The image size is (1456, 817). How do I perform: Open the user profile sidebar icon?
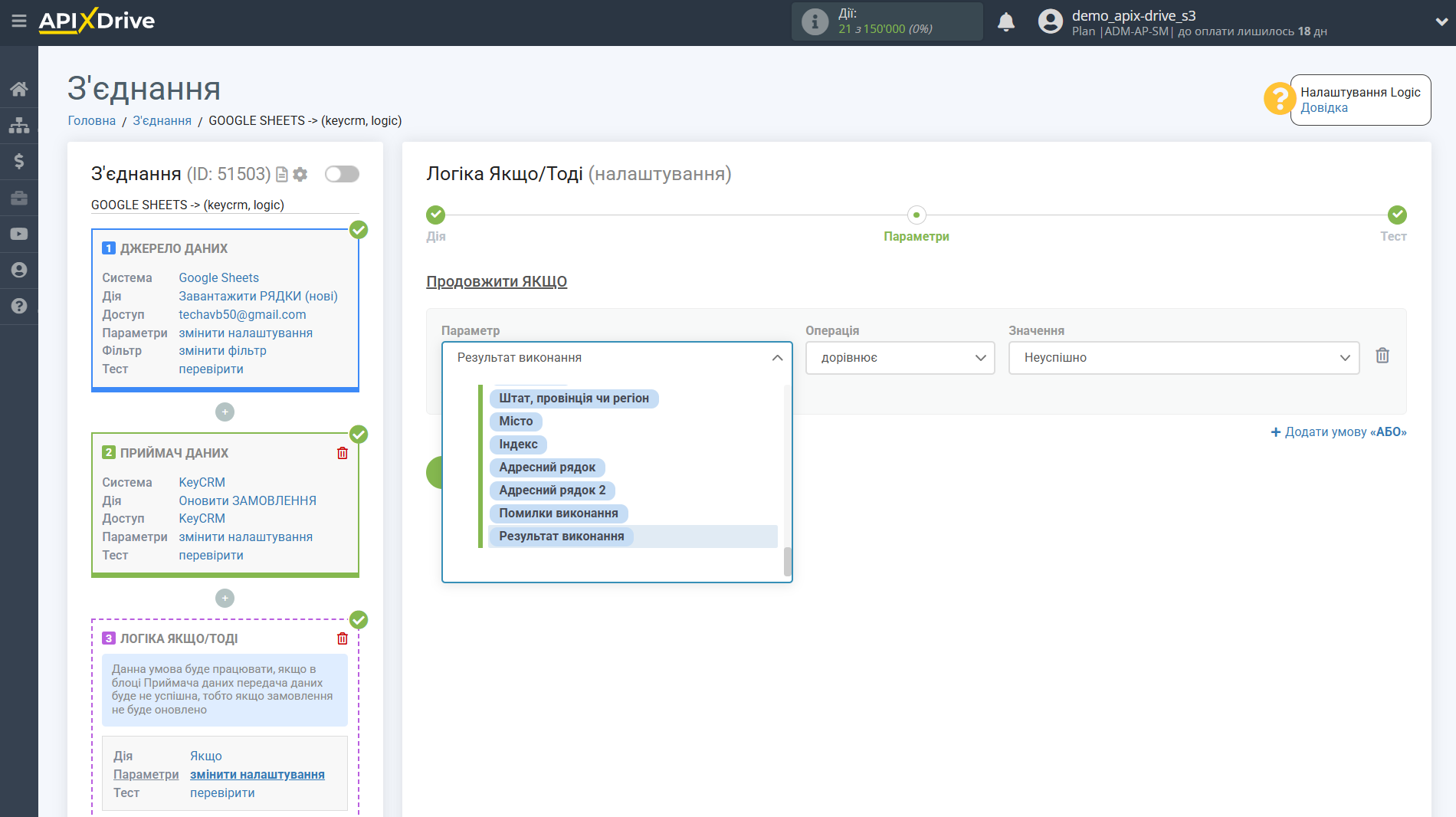[x=19, y=270]
